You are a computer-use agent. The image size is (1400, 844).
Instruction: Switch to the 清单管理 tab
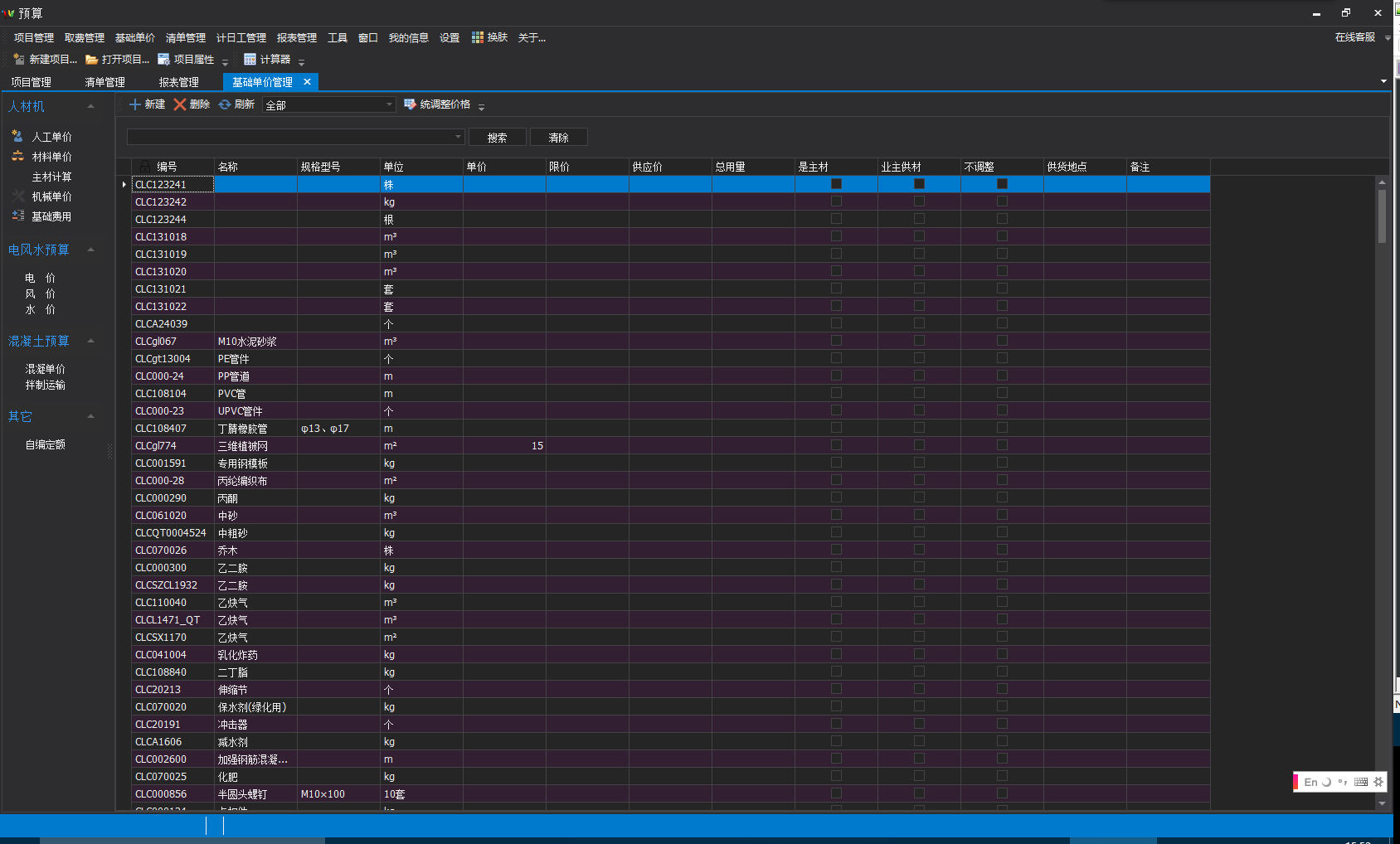(x=105, y=82)
